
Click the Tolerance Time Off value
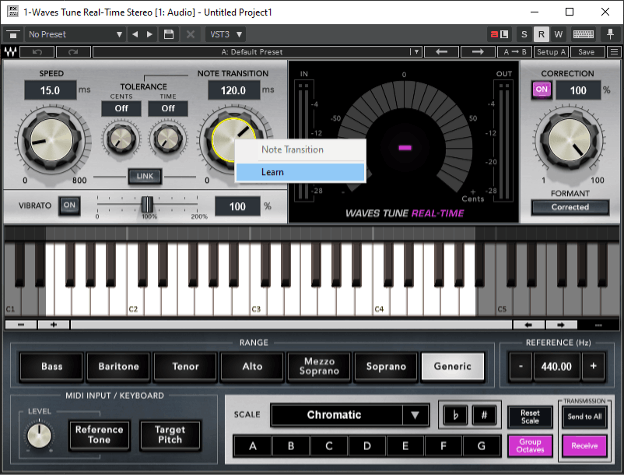point(168,108)
